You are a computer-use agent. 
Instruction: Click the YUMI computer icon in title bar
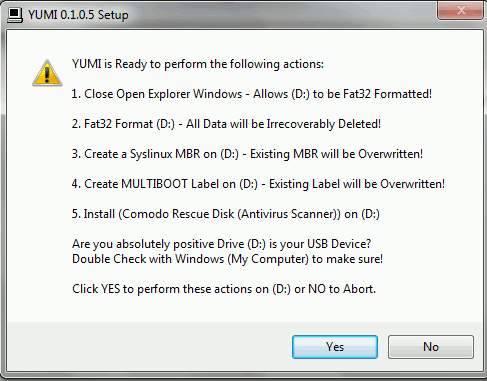click(15, 15)
